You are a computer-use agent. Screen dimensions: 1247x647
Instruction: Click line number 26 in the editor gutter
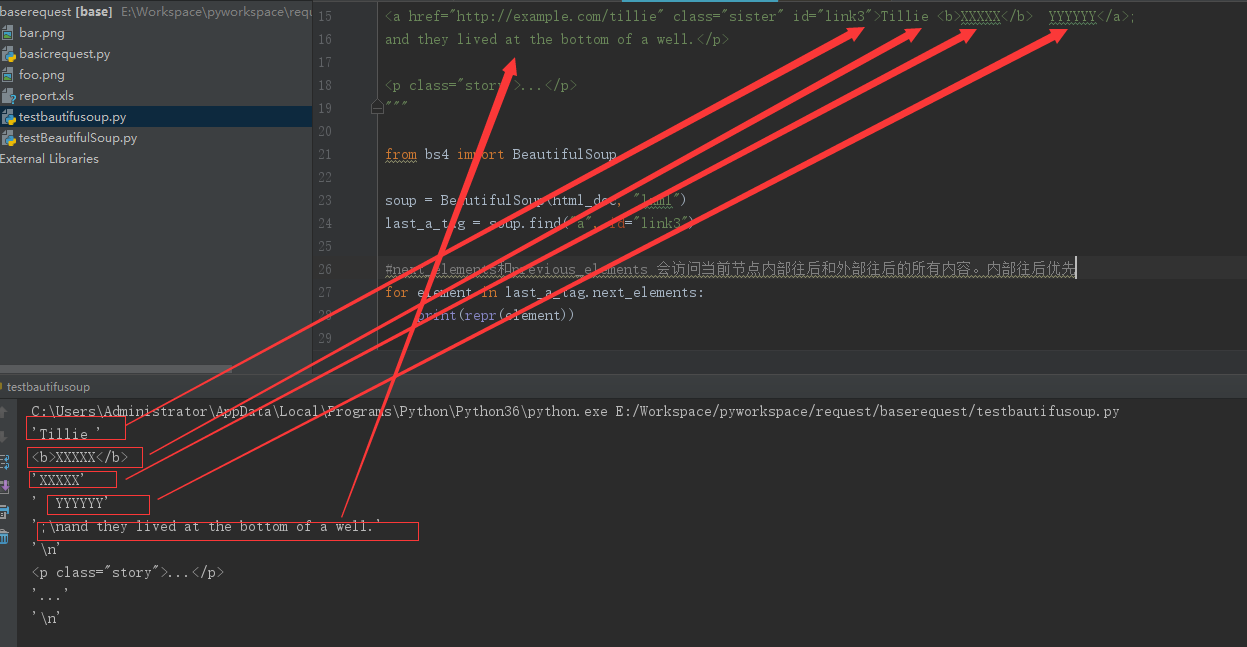tap(324, 267)
